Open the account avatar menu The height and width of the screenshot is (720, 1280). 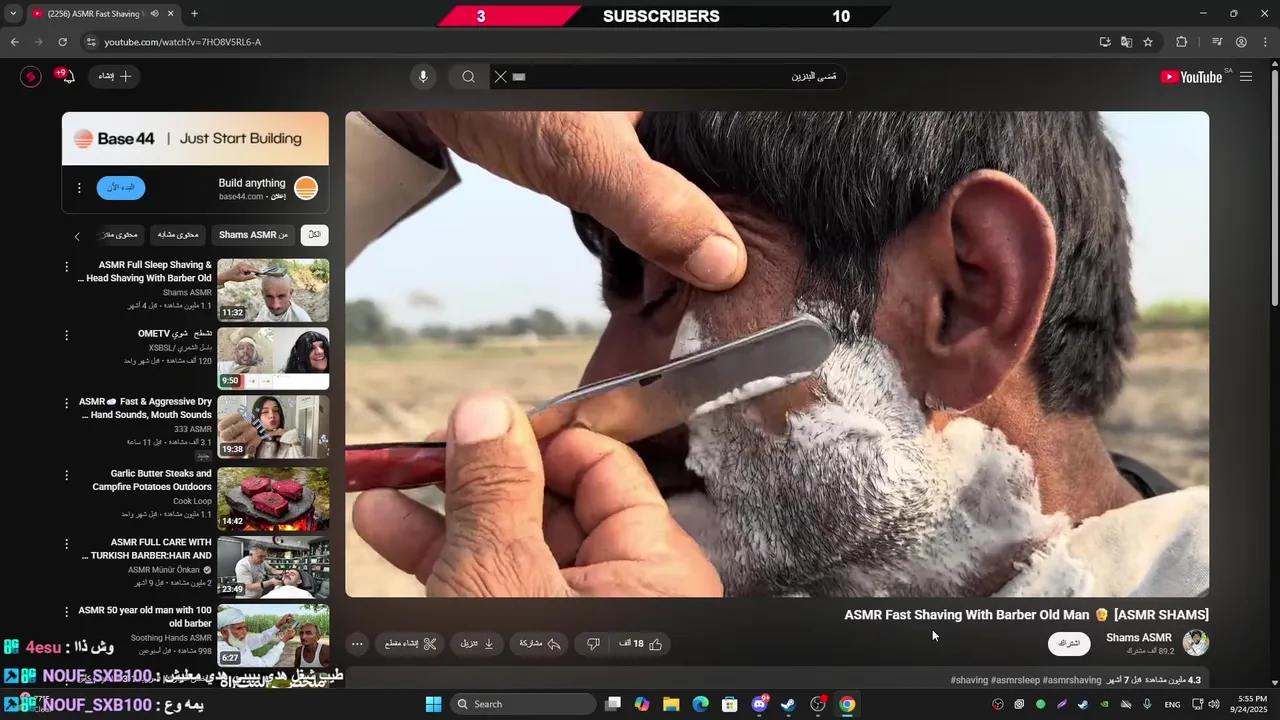pyautogui.click(x=31, y=77)
